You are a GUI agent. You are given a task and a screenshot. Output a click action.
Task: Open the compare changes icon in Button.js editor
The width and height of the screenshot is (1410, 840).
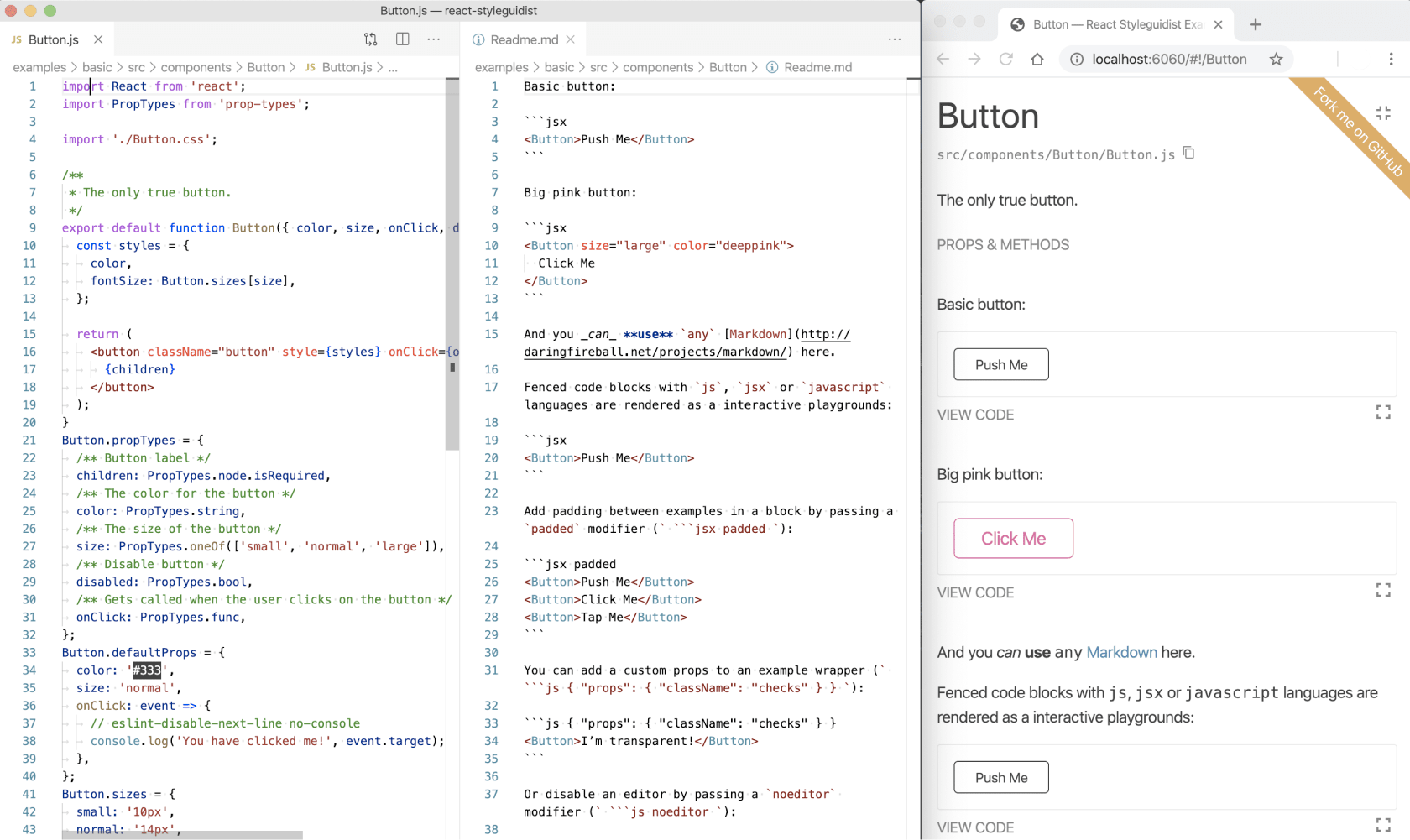370,39
